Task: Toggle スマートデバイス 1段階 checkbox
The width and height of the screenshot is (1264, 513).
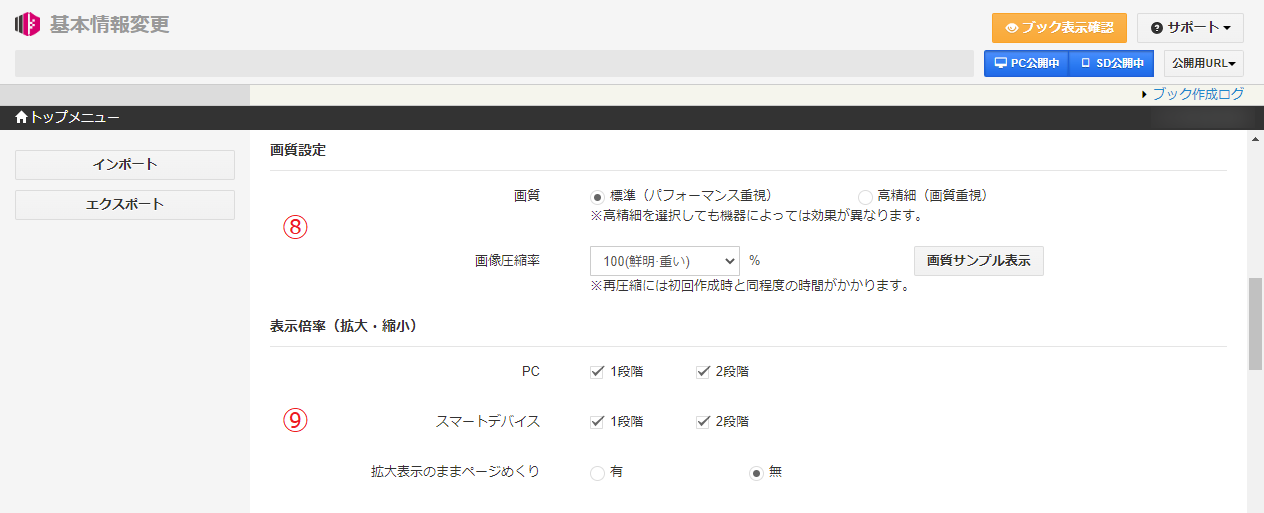Action: [x=598, y=422]
